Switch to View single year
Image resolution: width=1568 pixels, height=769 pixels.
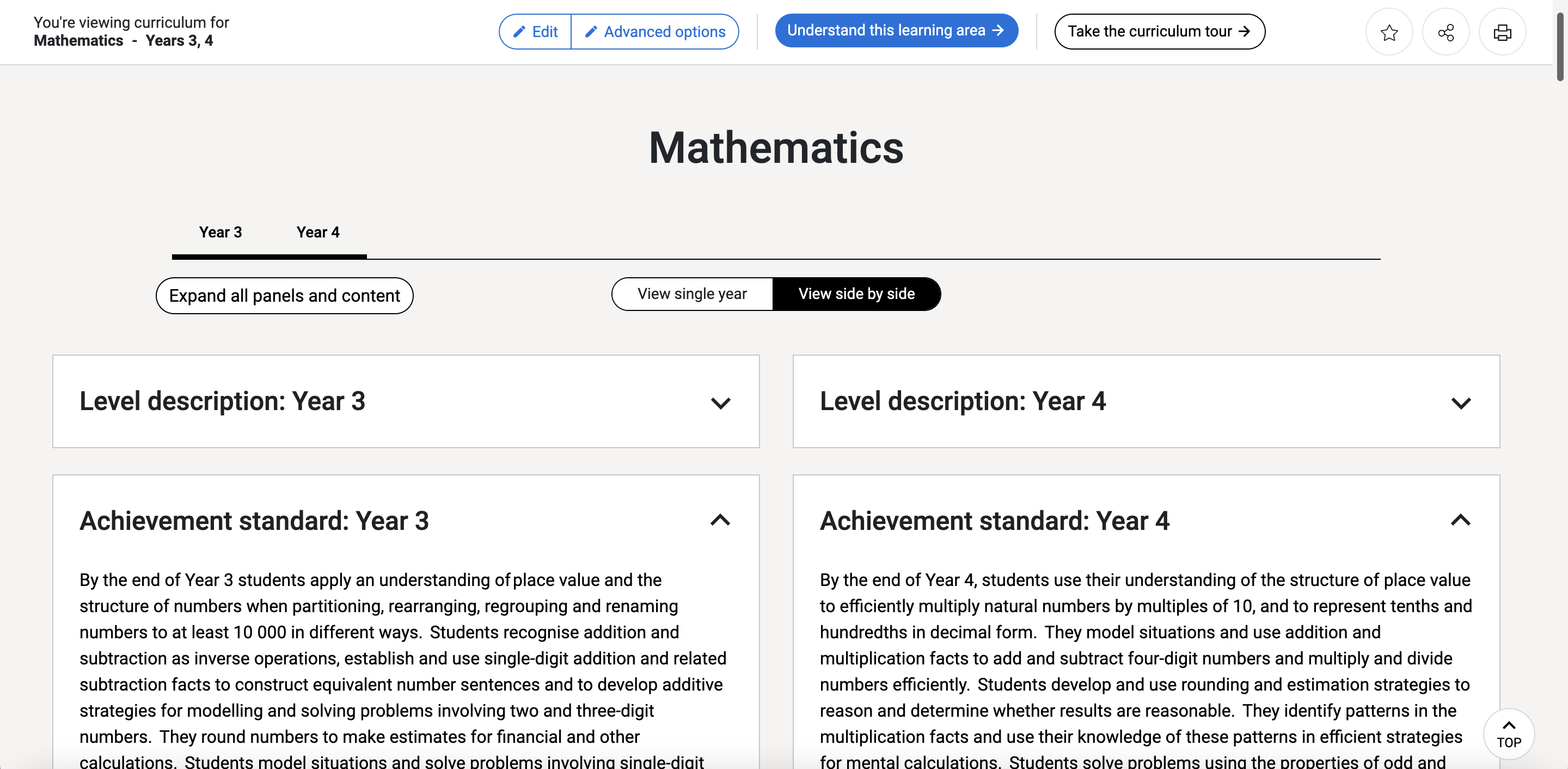[692, 294]
